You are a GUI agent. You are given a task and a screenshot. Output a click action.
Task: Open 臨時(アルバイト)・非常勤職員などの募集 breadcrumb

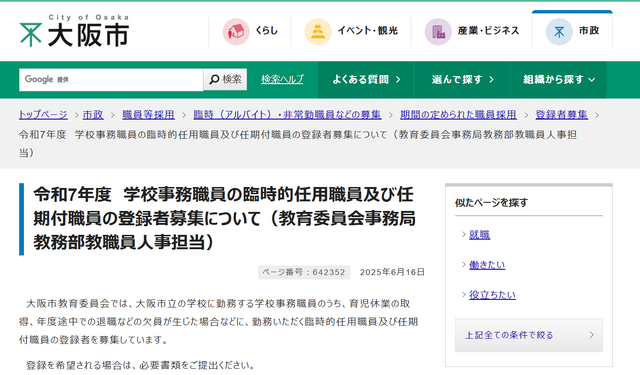[x=287, y=115]
